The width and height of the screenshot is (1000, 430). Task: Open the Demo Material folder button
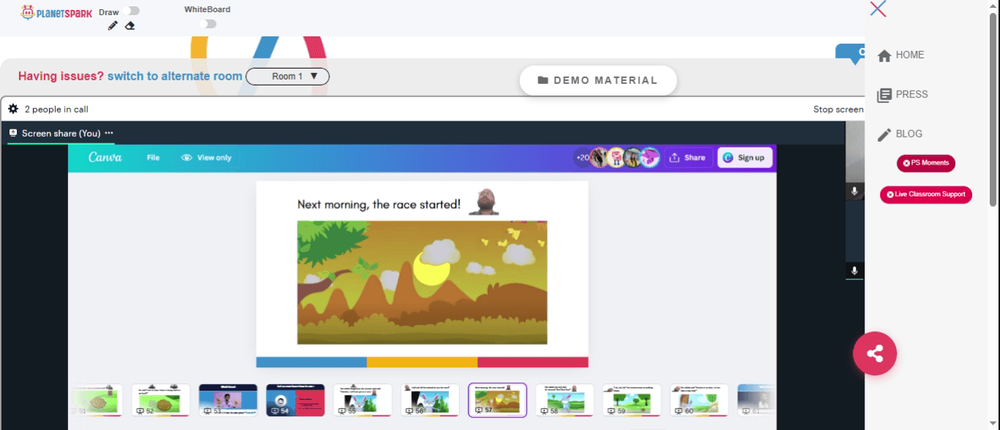click(x=598, y=80)
